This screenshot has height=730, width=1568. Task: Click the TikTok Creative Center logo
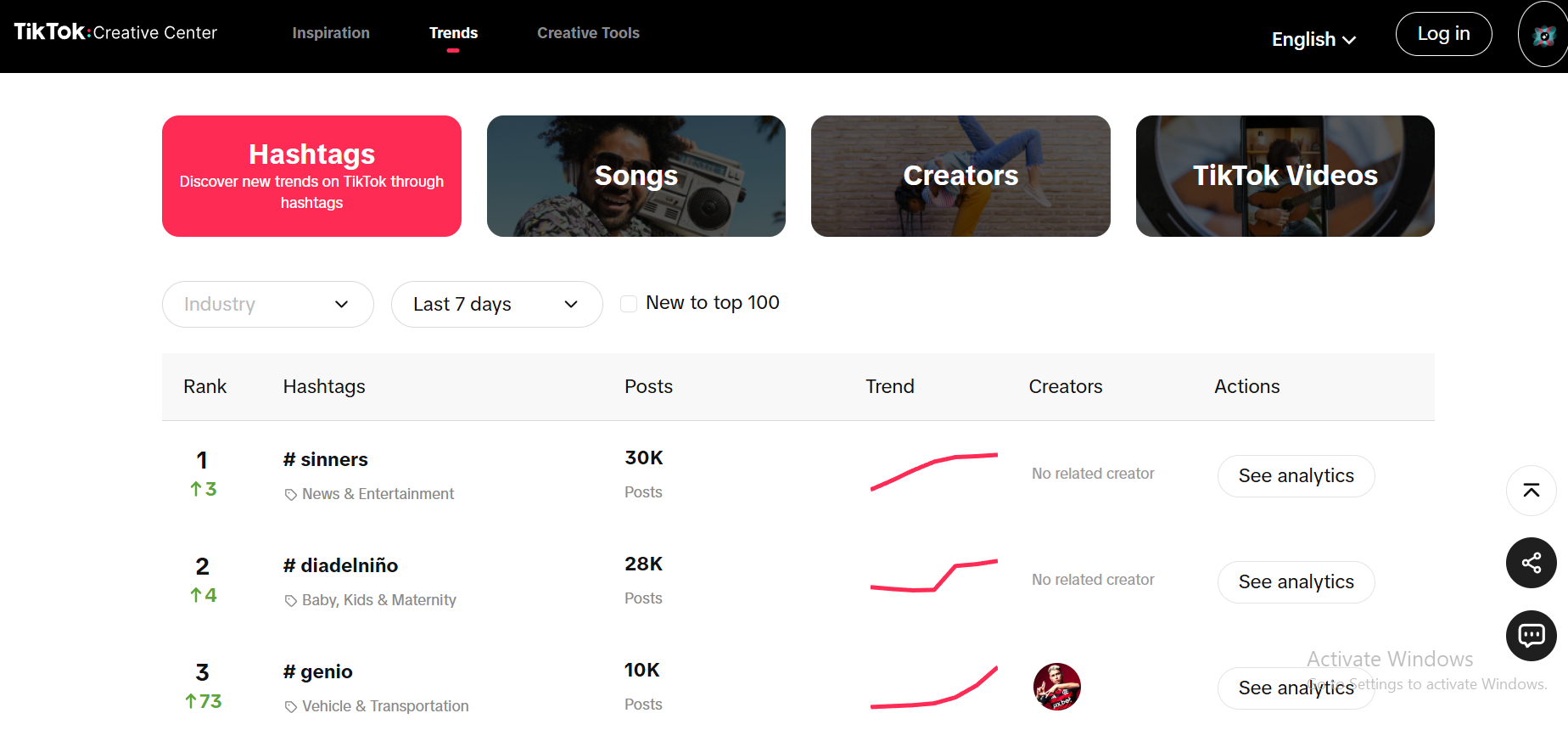tap(115, 32)
